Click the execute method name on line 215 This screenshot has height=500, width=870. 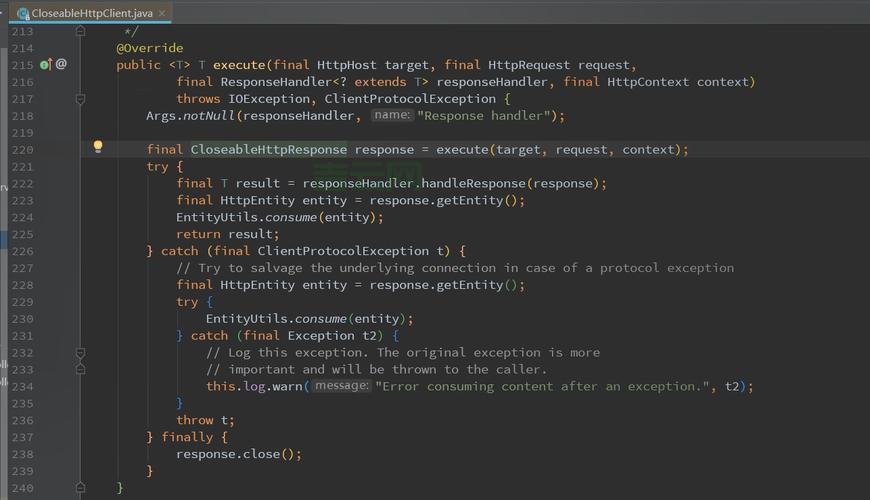tap(239, 65)
